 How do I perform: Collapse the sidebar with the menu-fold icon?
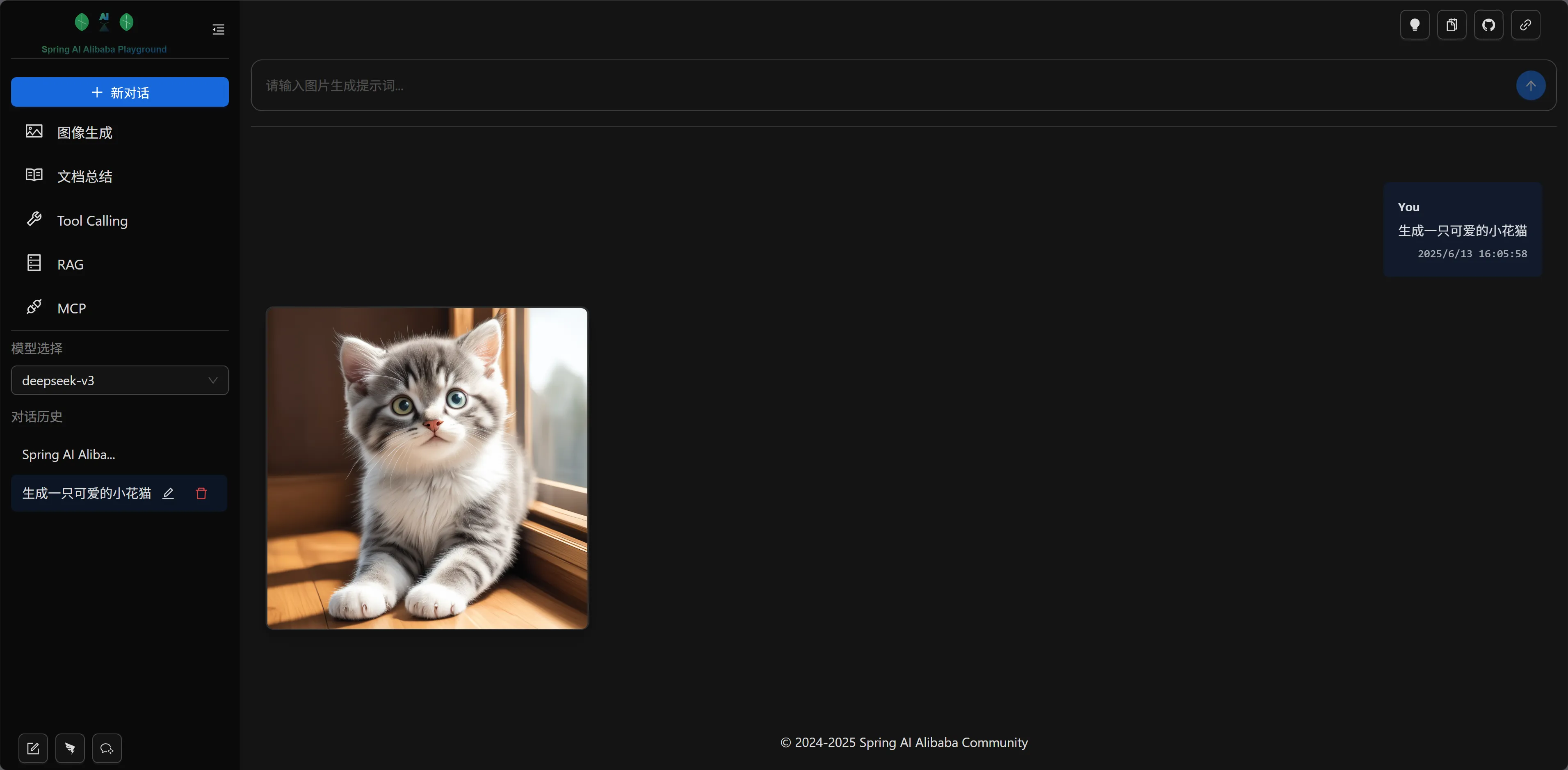(218, 29)
